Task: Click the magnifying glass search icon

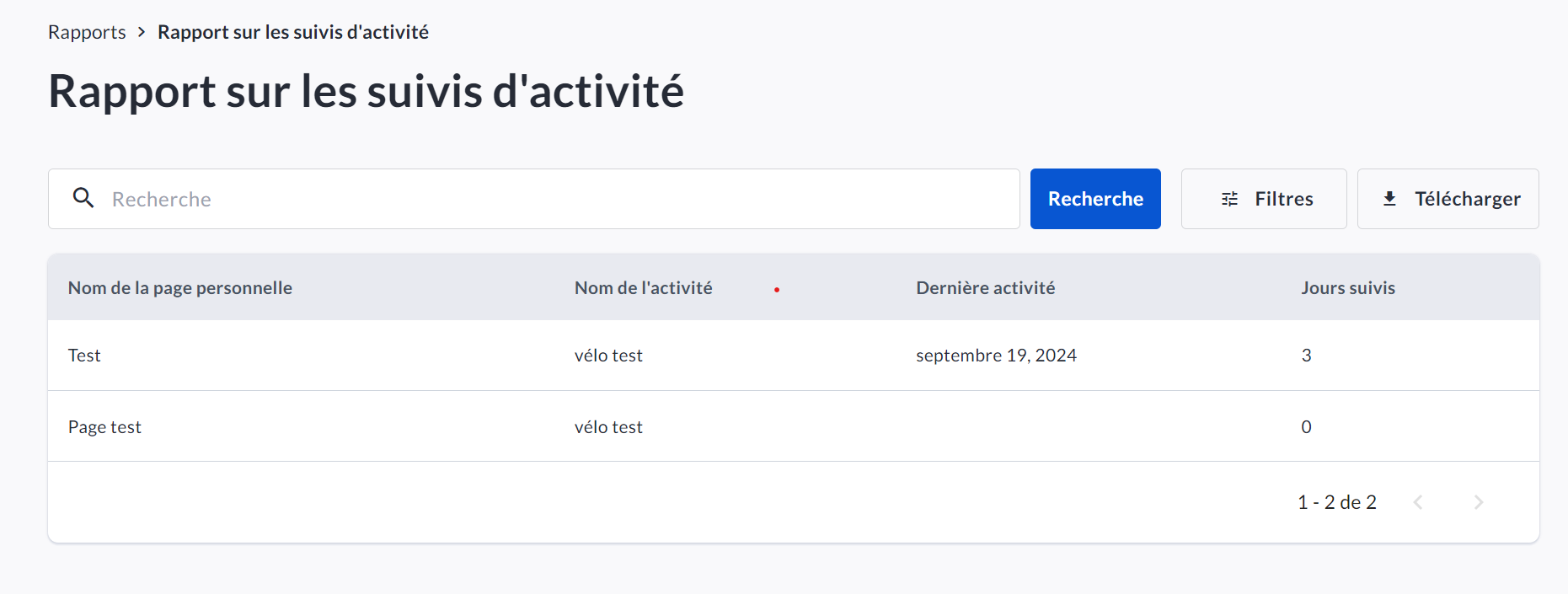Action: (x=83, y=198)
